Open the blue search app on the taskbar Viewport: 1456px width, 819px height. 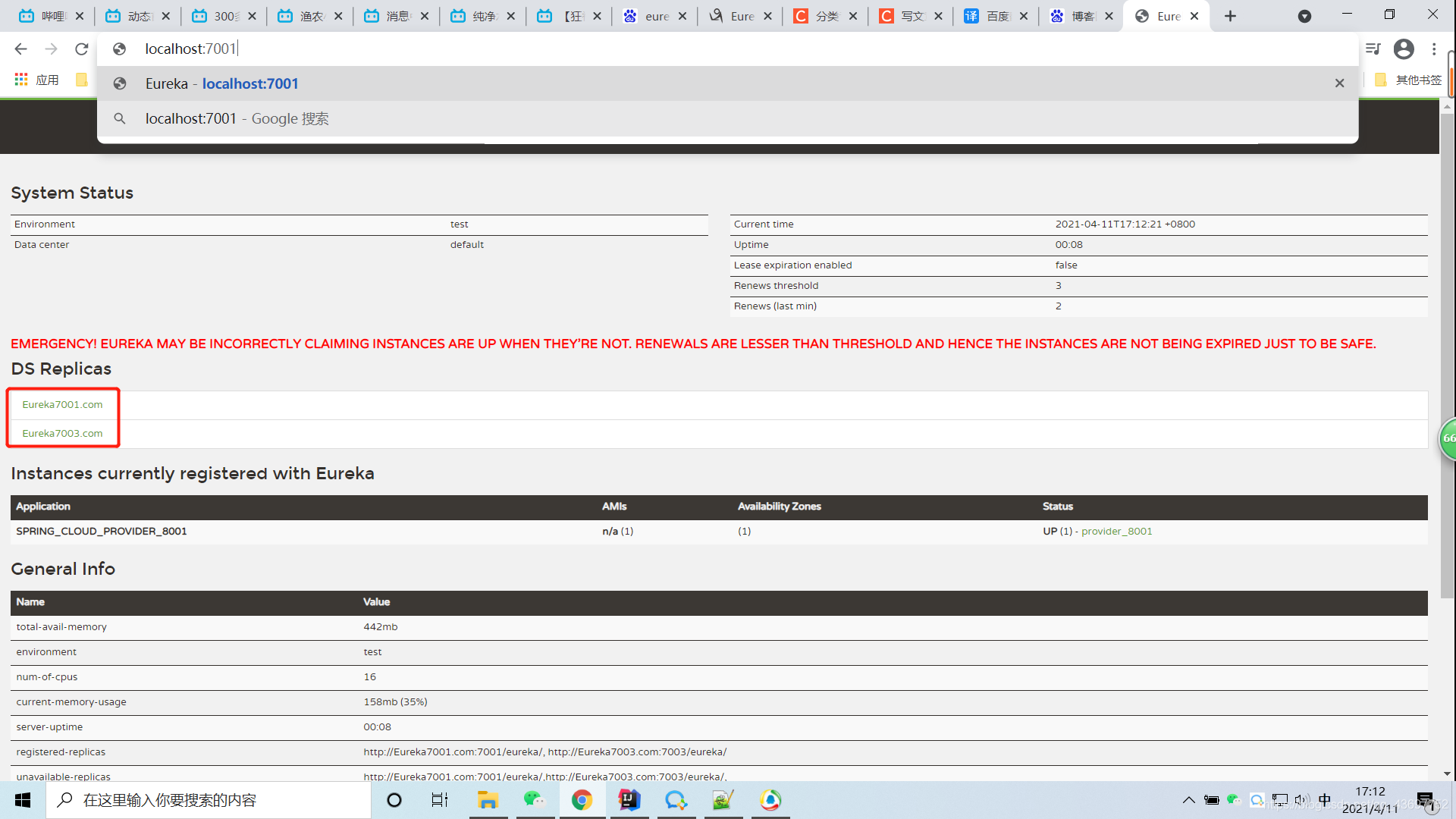coord(676,800)
